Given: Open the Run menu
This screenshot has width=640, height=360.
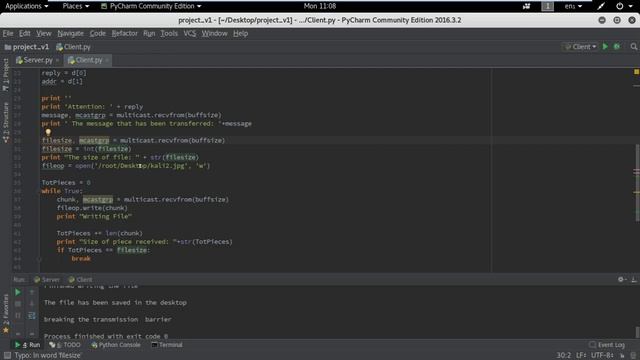Looking at the screenshot, I should pyautogui.click(x=149, y=33).
